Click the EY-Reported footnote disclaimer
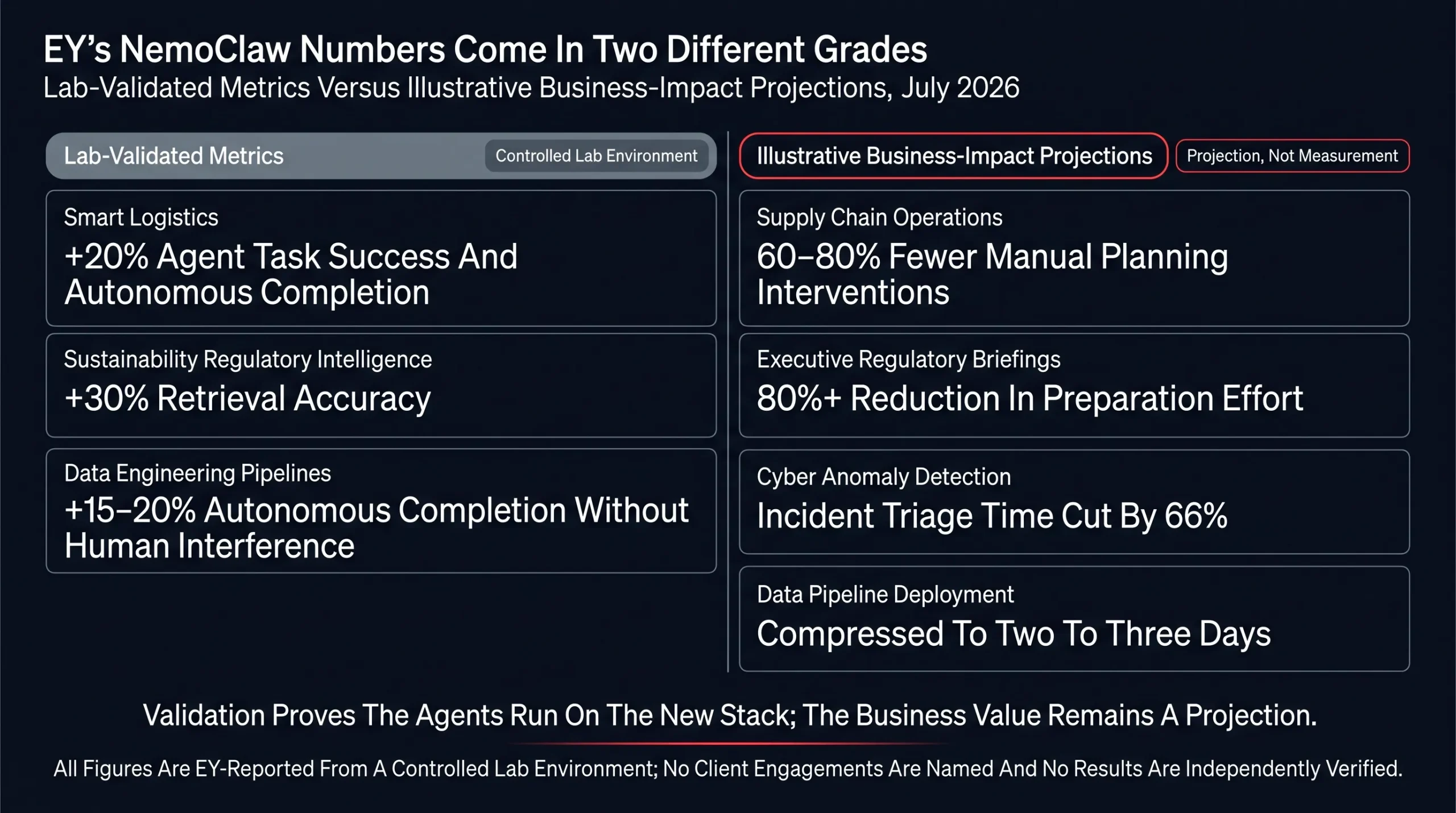This screenshot has height=813, width=1456. click(x=728, y=769)
